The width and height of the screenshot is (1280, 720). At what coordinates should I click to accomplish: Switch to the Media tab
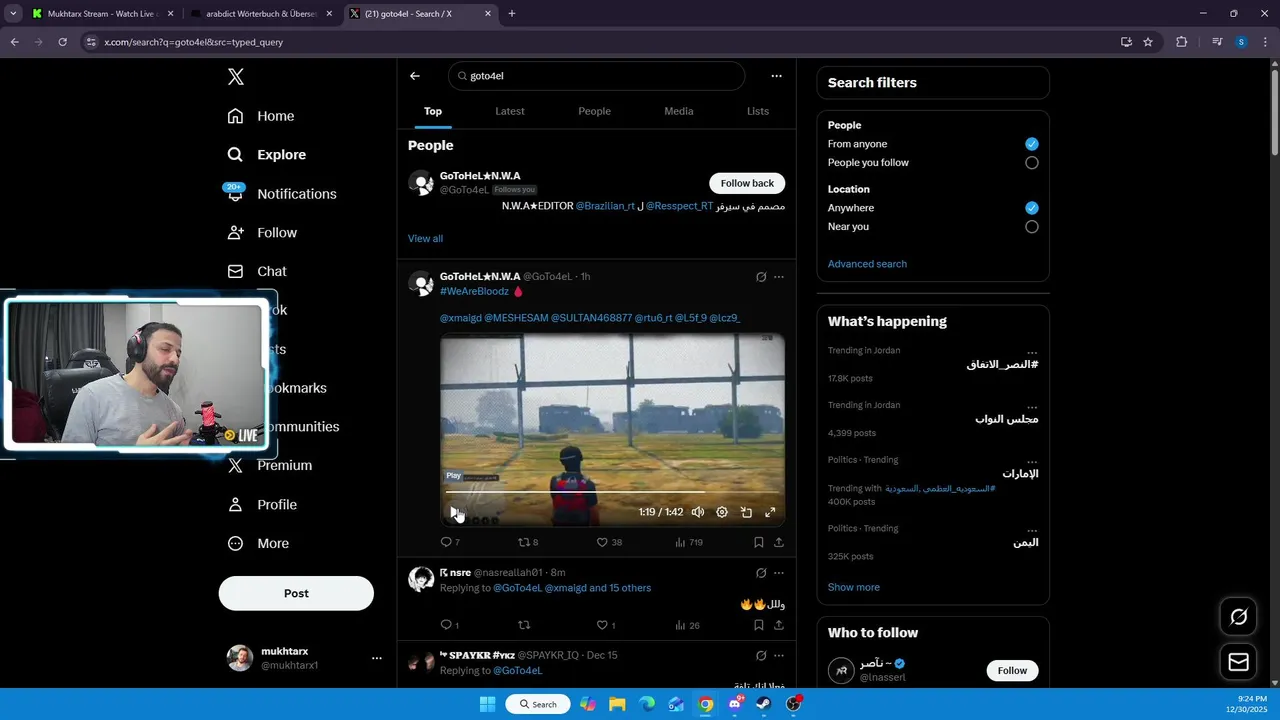(679, 111)
